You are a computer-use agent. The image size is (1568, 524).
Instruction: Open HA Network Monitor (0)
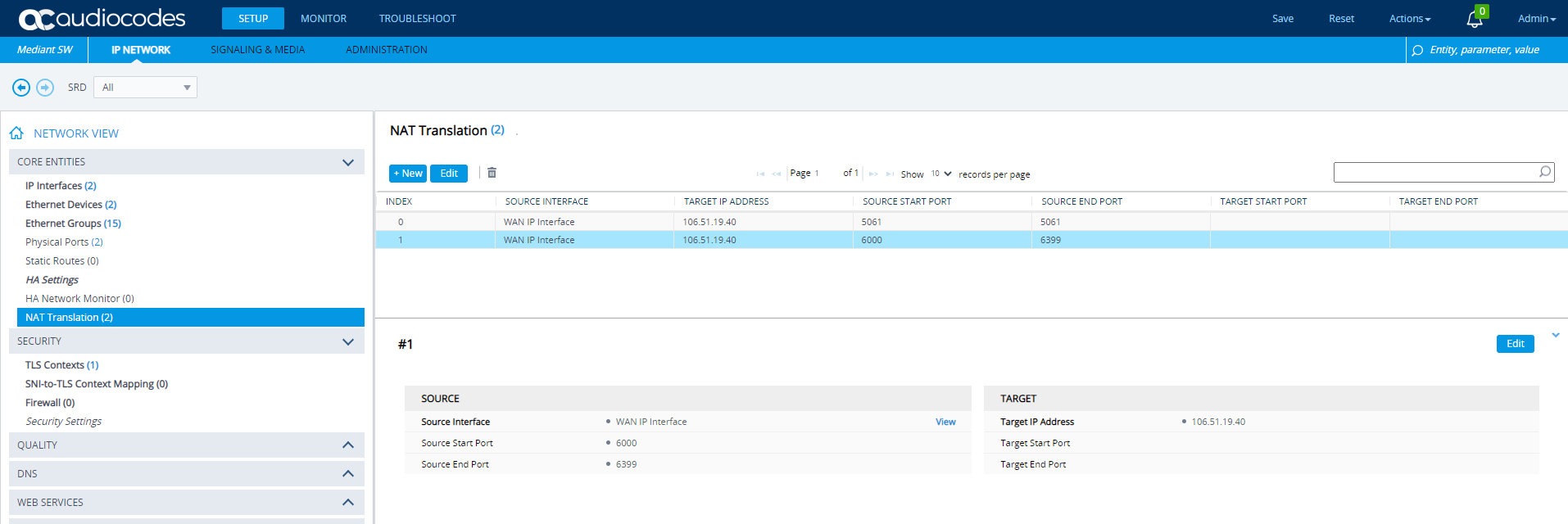point(79,299)
